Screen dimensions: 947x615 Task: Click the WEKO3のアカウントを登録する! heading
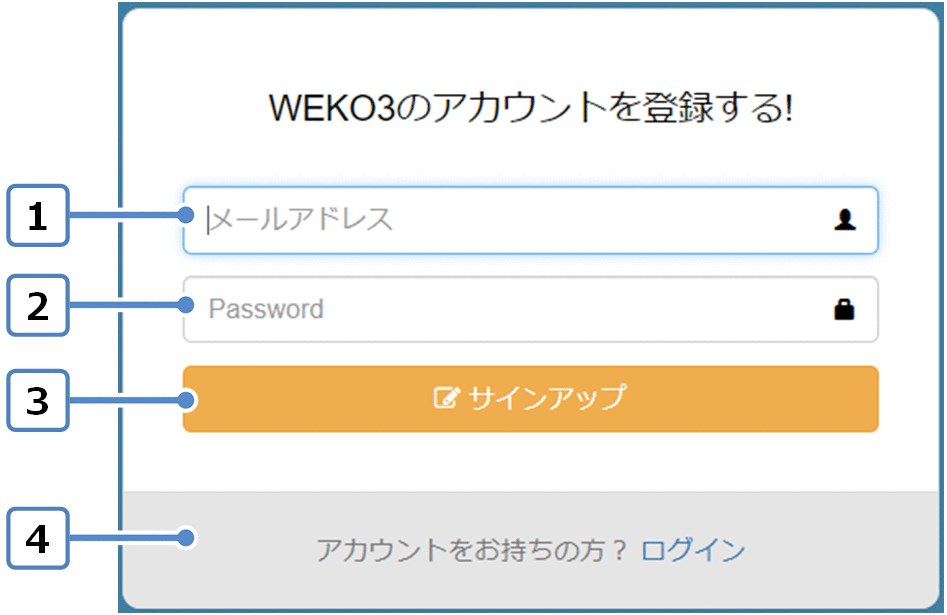530,109
